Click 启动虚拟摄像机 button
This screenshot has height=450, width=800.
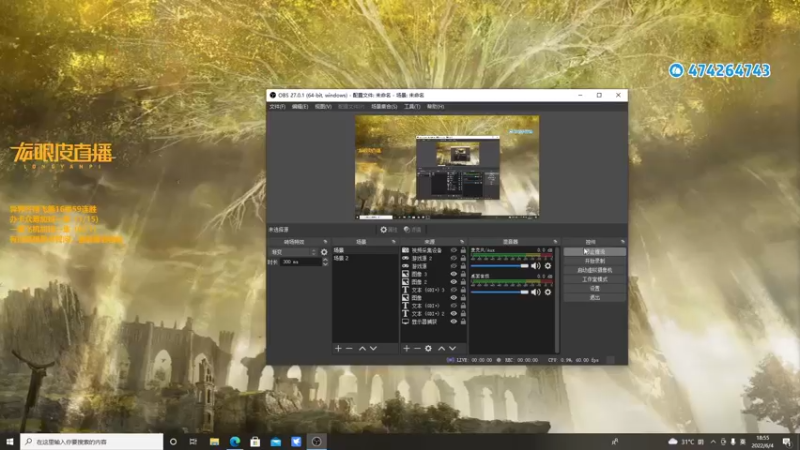point(594,270)
